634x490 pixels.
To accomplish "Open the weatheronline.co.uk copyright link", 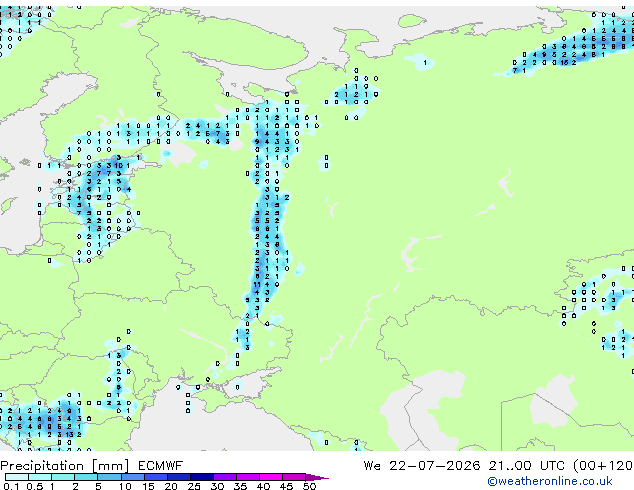I will [x=550, y=481].
